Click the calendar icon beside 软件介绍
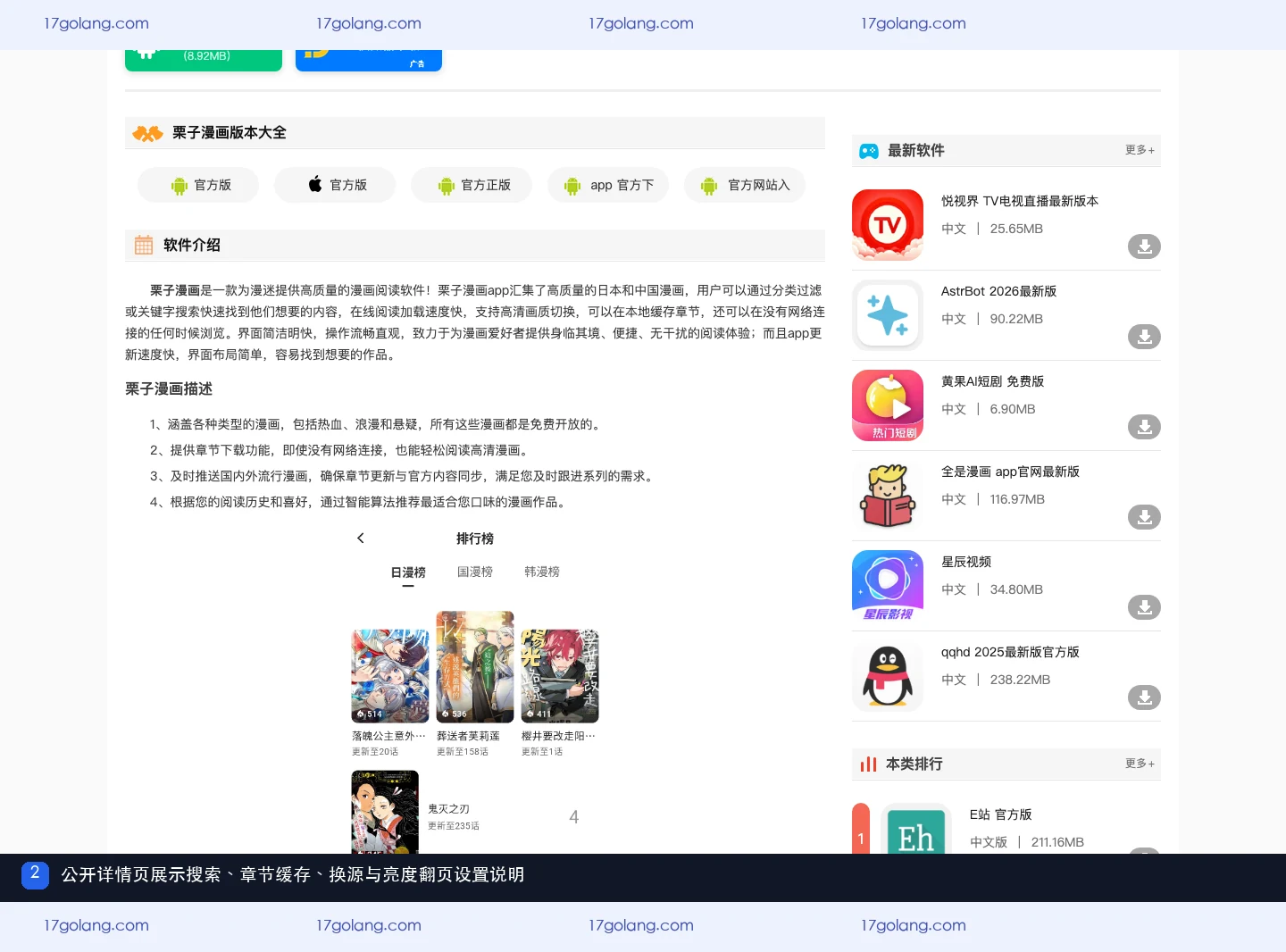This screenshot has width=1286, height=952. tap(144, 245)
